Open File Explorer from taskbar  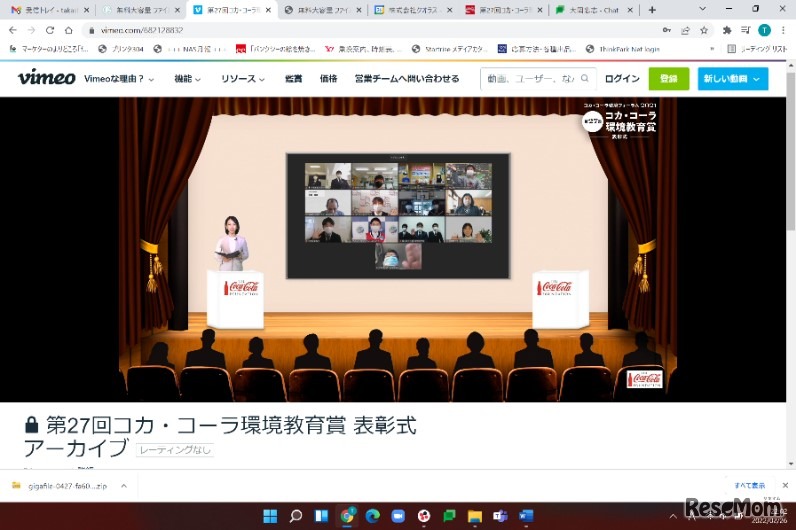click(475, 516)
